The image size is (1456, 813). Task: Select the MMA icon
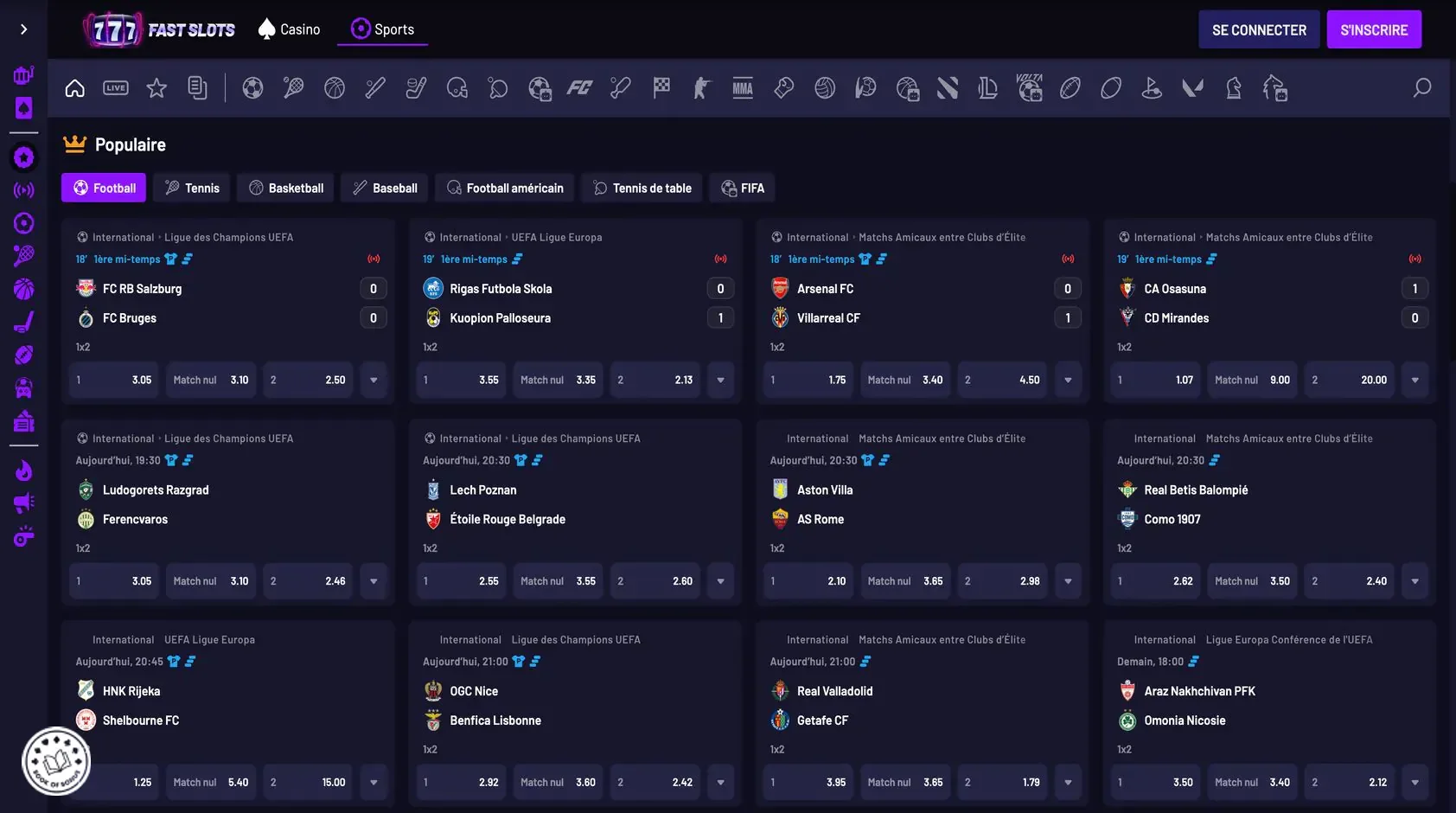pyautogui.click(x=743, y=88)
